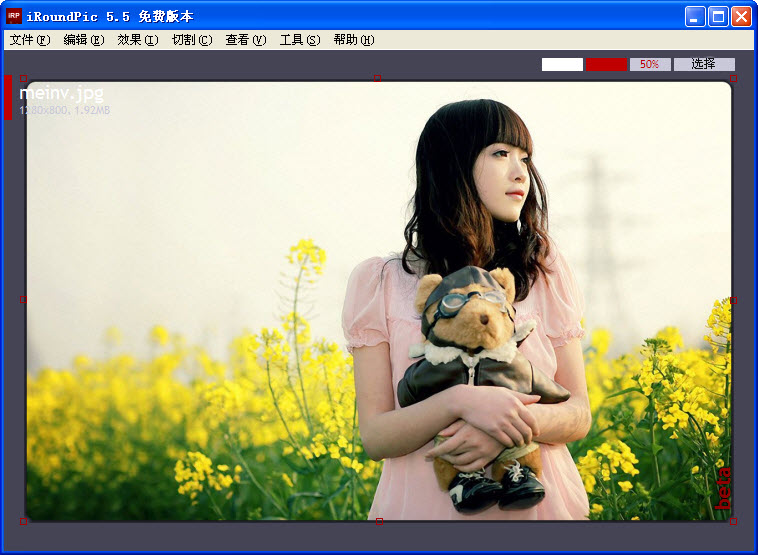The image size is (758, 555).
Task: Open the 文件(F) menu
Action: 29,40
